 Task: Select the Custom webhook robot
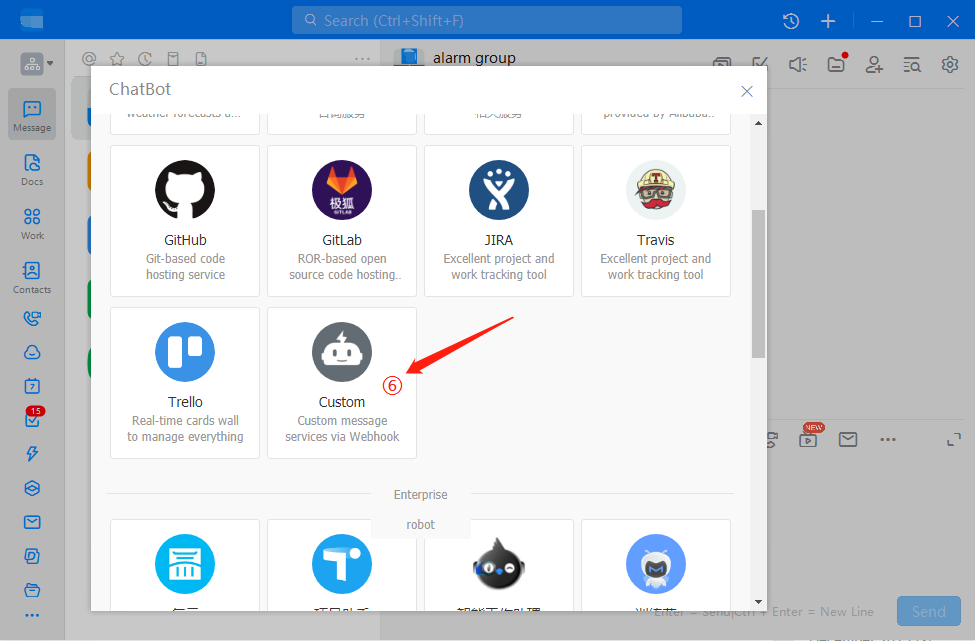[x=342, y=382]
